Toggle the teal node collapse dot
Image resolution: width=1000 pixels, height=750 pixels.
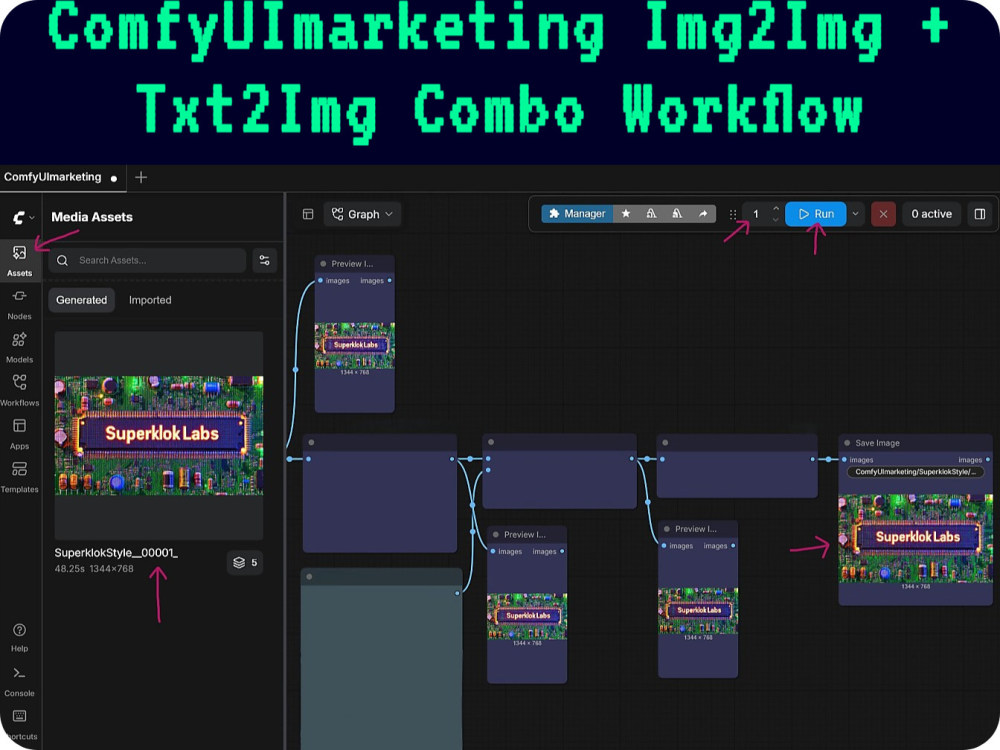[x=309, y=577]
